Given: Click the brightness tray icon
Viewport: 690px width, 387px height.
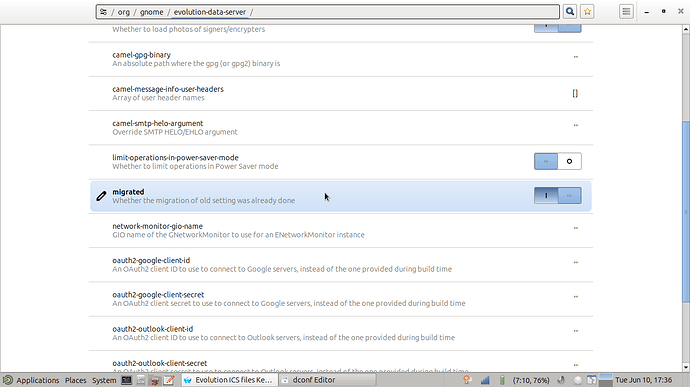Looking at the screenshot, I should tap(577, 380).
